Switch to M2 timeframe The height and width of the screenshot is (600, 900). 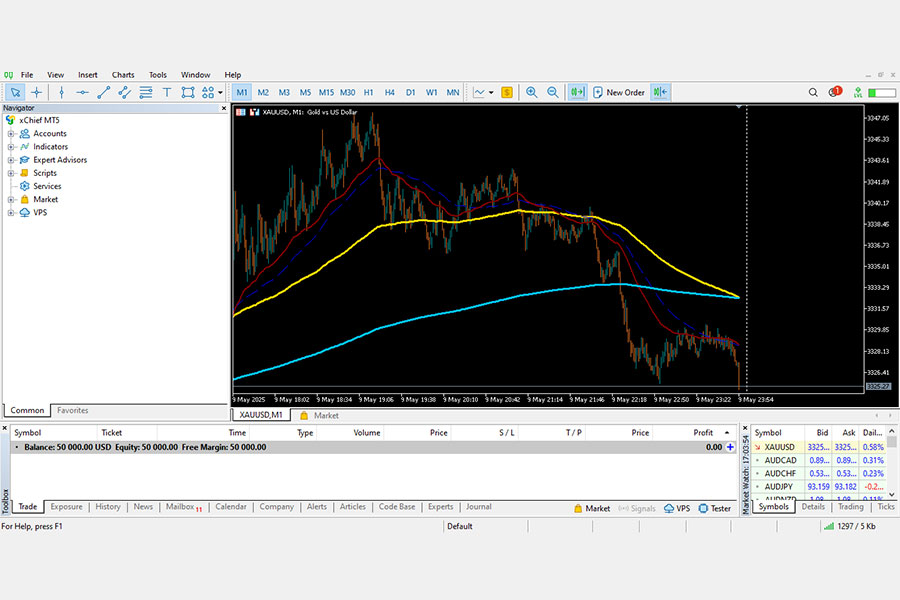point(263,92)
